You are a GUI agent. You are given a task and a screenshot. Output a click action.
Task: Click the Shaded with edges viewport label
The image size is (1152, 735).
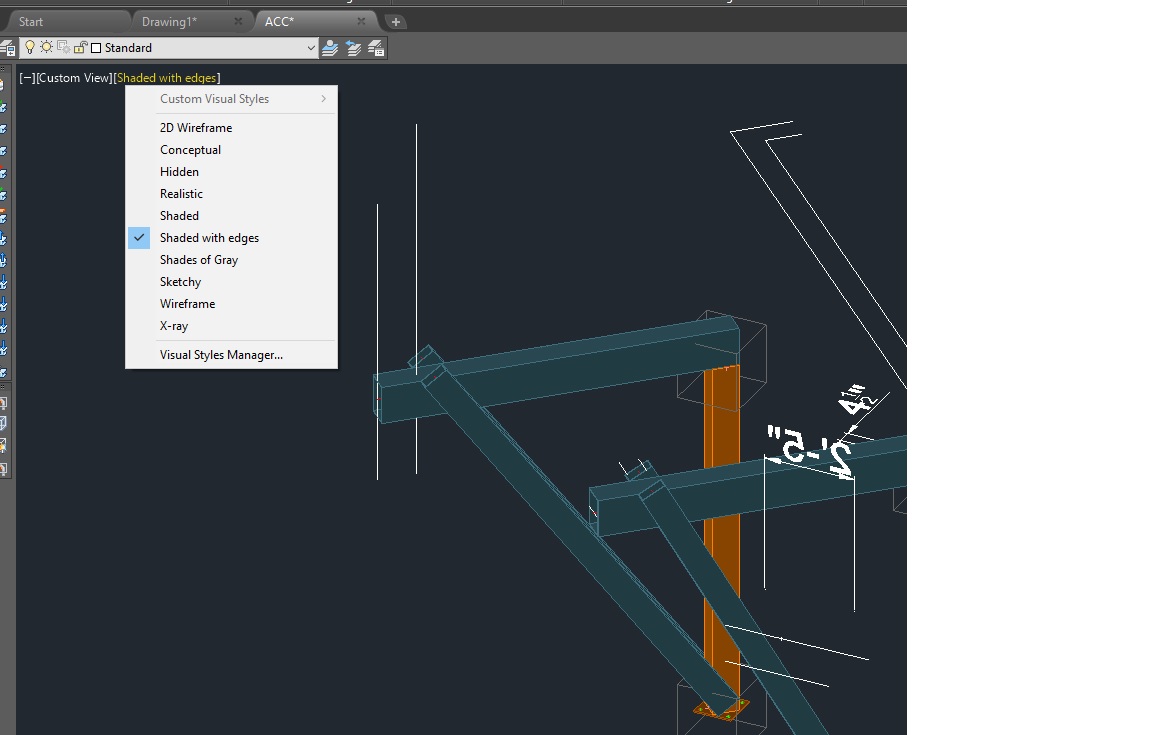[167, 78]
